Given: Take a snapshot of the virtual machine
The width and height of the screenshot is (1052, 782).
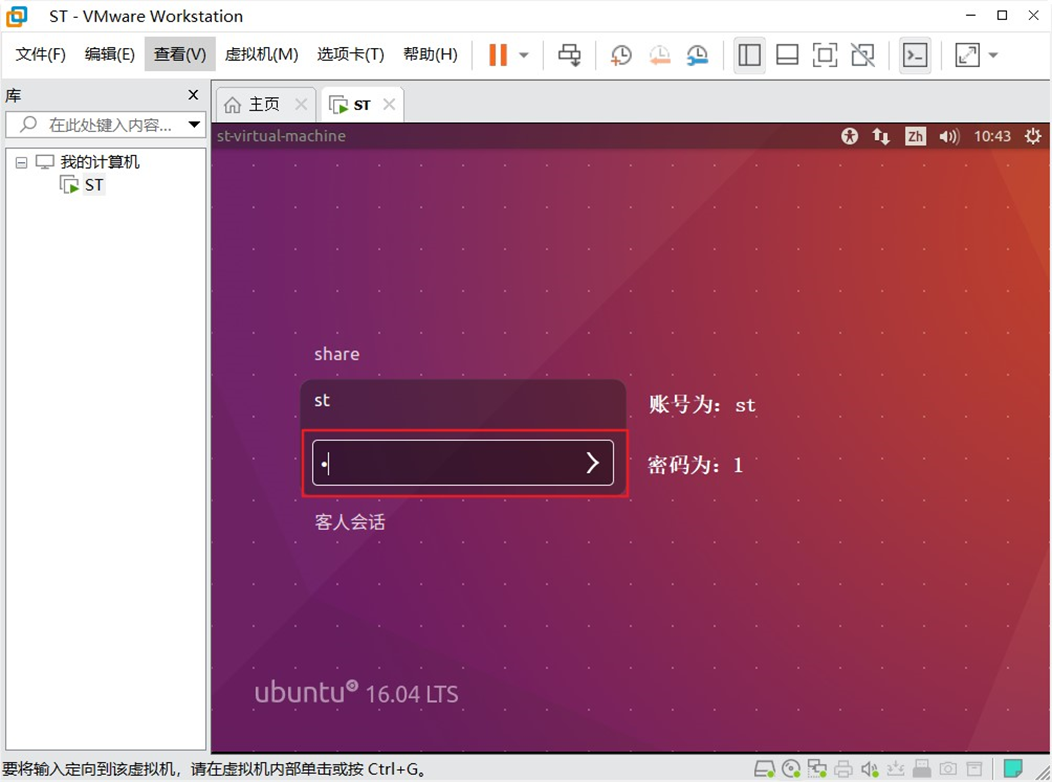Looking at the screenshot, I should (x=620, y=54).
